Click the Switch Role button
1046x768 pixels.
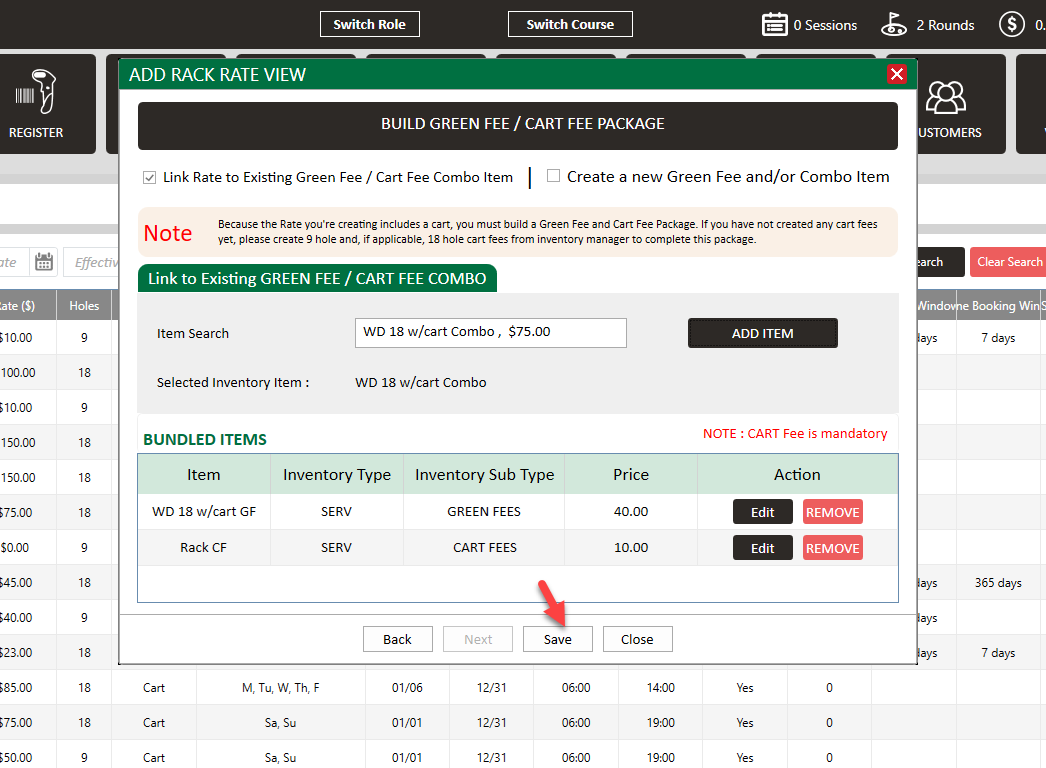click(x=369, y=24)
